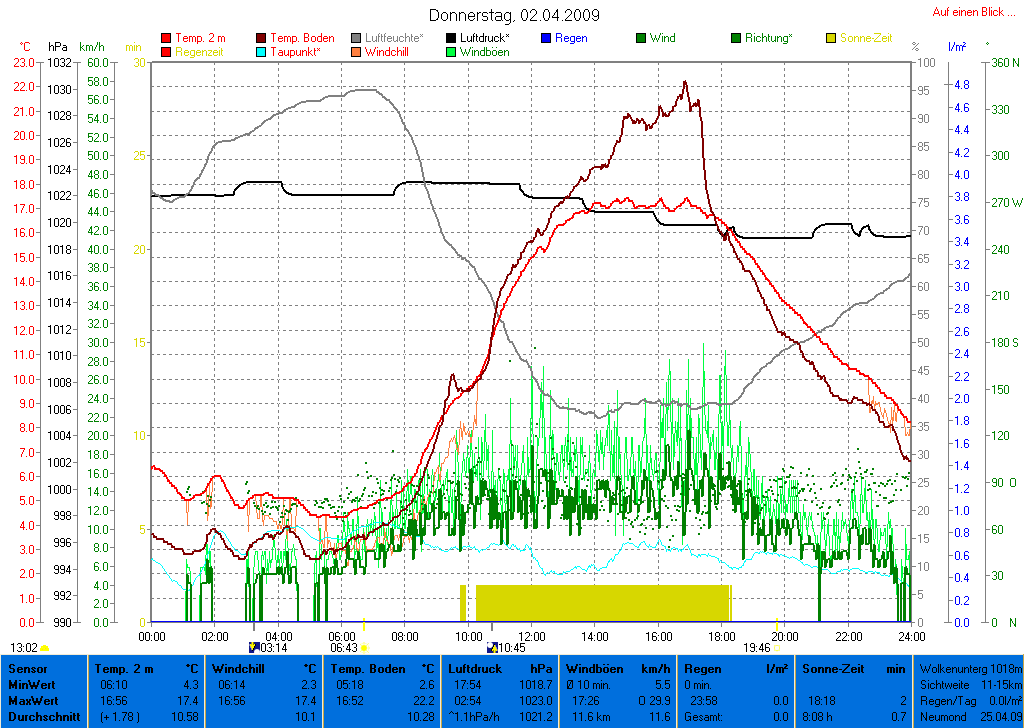Click the 'Donnerstag, 02.04.2009' chart title
Viewport: 1024px width, 728px height.
tap(514, 15)
